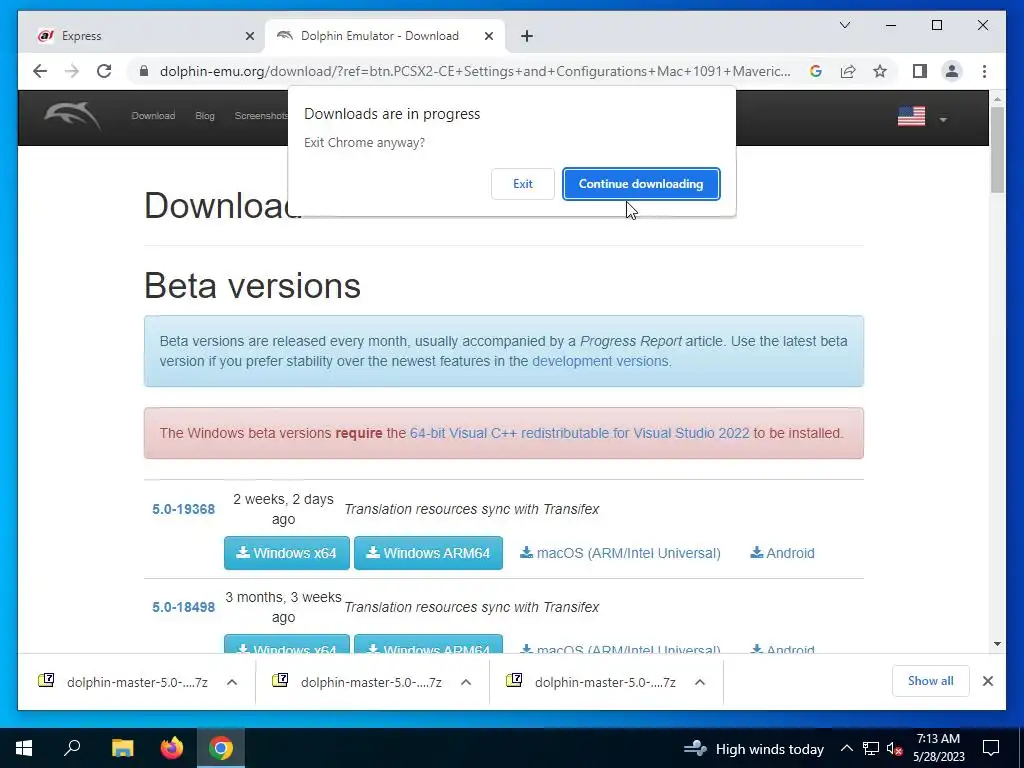The image size is (1024, 768).
Task: Expand options for second download item
Action: 466,682
